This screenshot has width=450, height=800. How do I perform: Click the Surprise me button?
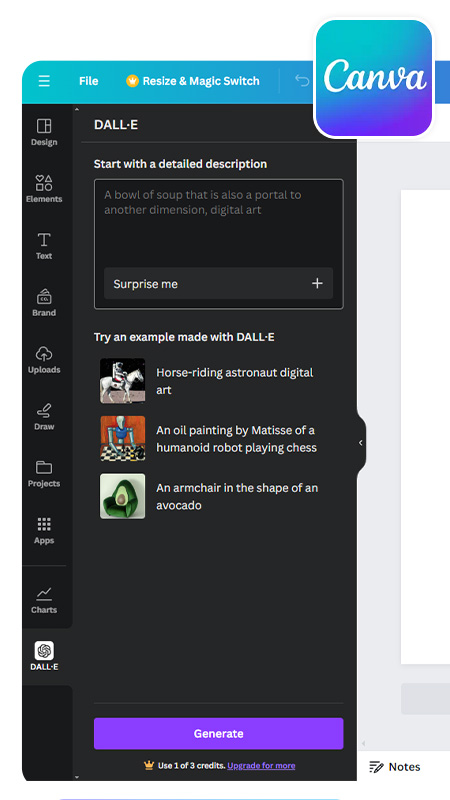click(x=218, y=283)
